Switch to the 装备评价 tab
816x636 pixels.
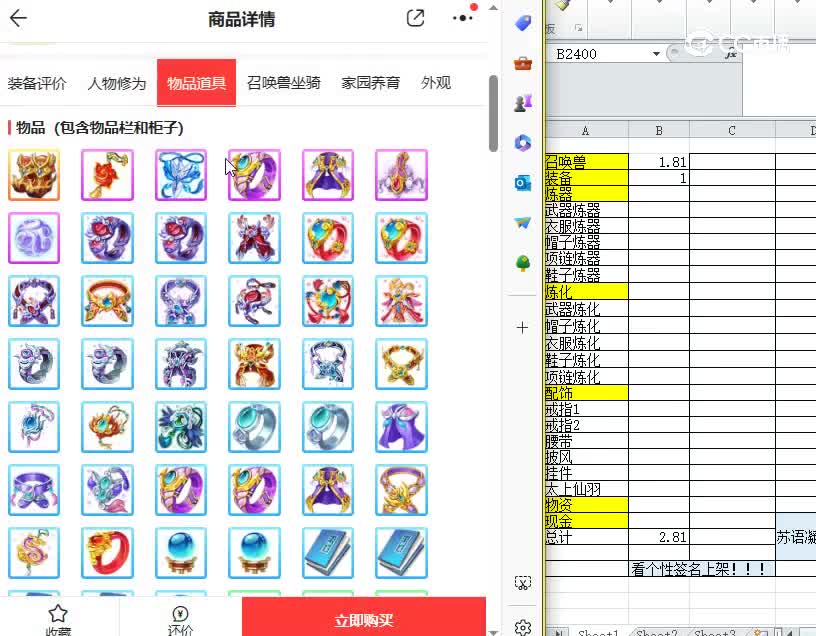click(37, 83)
